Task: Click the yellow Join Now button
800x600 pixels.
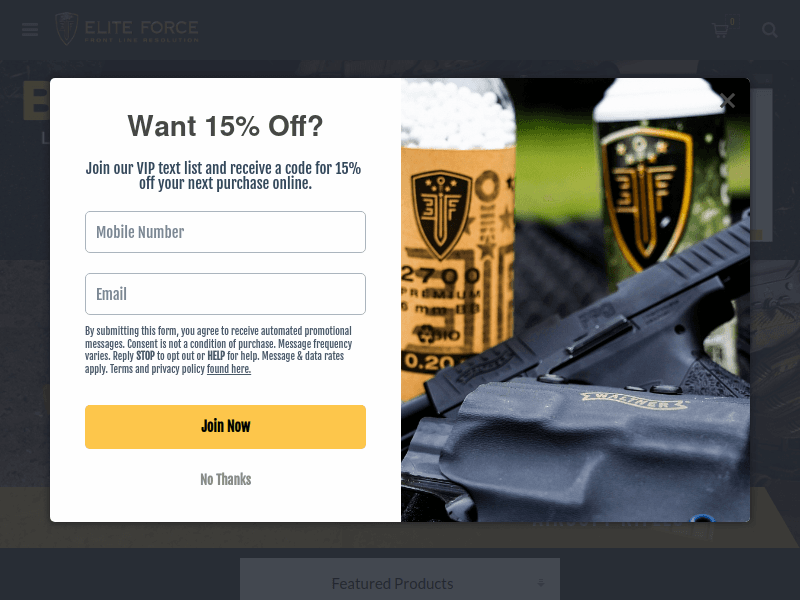Action: coord(226,427)
